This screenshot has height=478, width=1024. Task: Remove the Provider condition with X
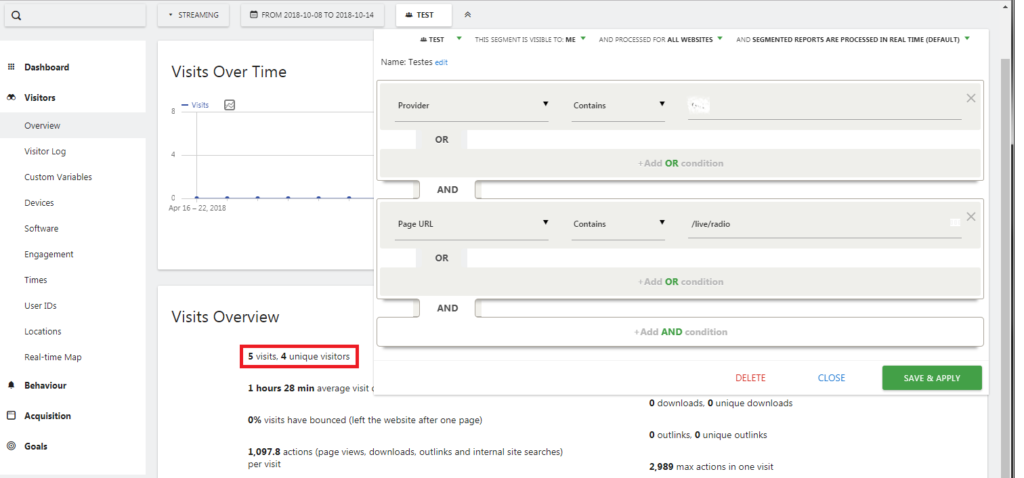coord(970,98)
